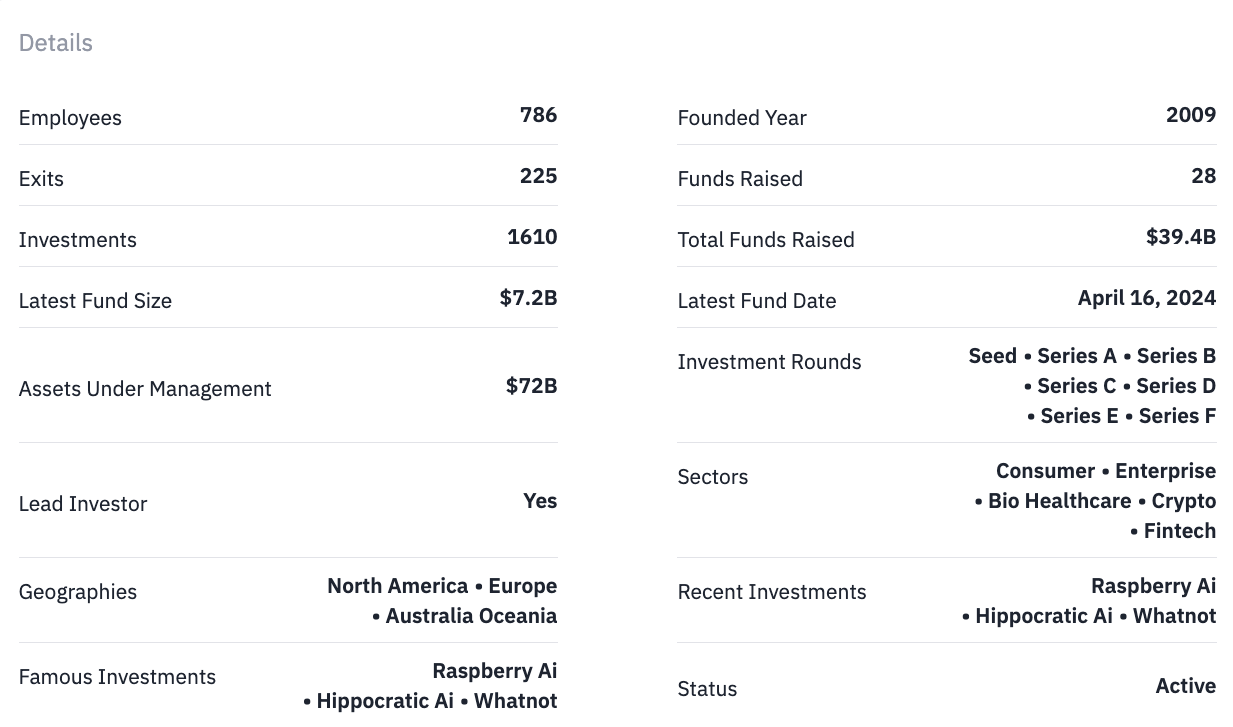Click Total Funds Raised $39.4B
1233x727 pixels.
[1181, 237]
